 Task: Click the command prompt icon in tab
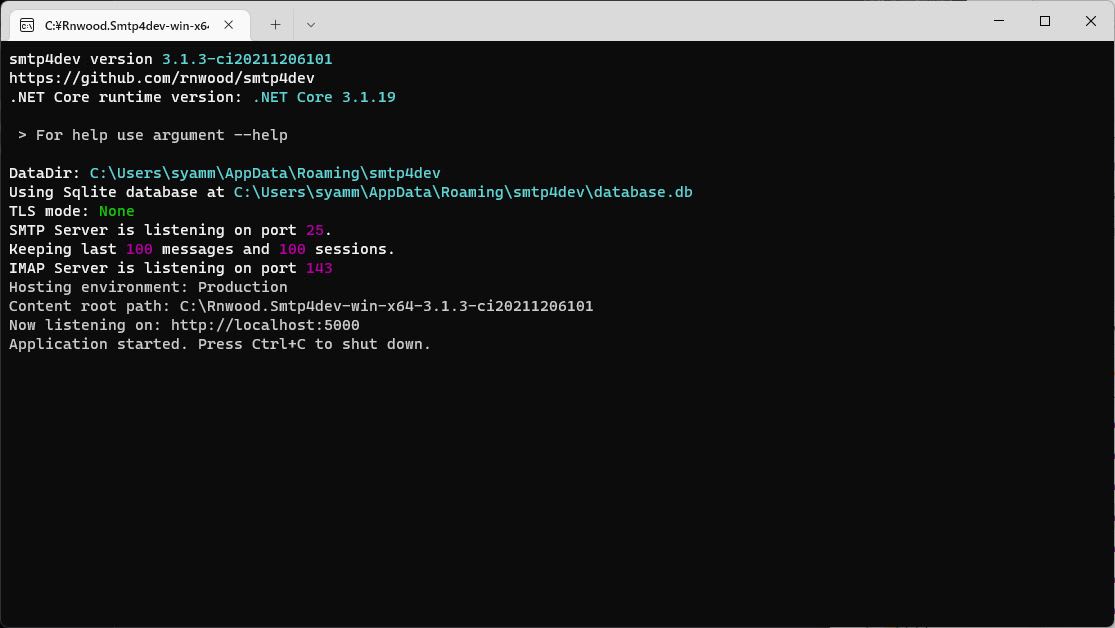click(x=27, y=26)
